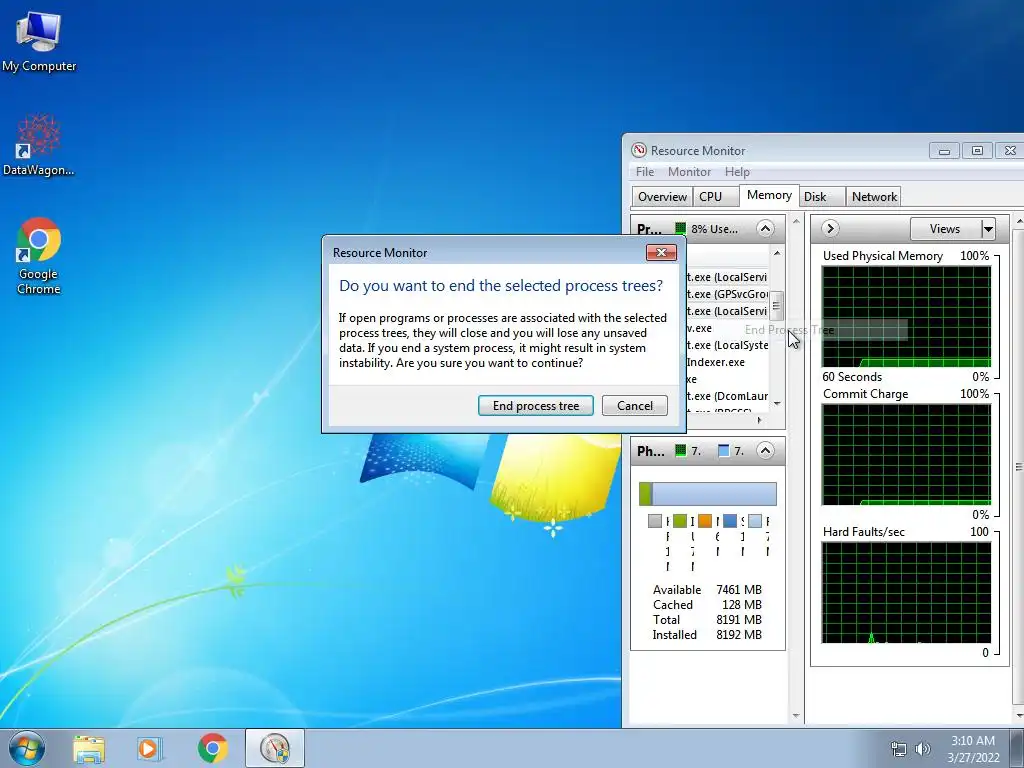Image resolution: width=1024 pixels, height=768 pixels.
Task: Click the Commit Charge graph
Action: point(906,455)
